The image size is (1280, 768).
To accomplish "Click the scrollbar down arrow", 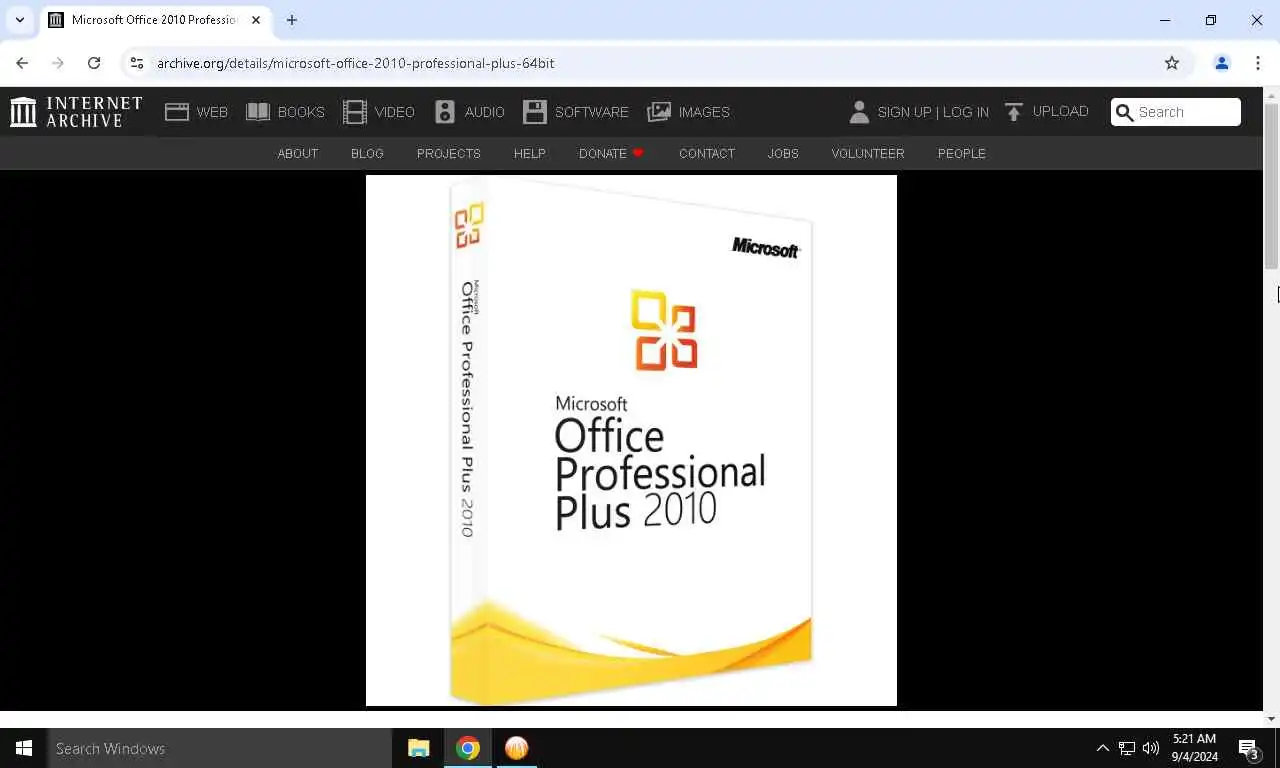I will point(1271,719).
